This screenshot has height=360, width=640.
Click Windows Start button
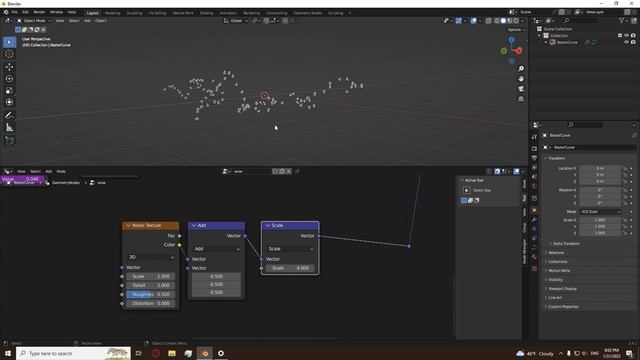(8, 353)
